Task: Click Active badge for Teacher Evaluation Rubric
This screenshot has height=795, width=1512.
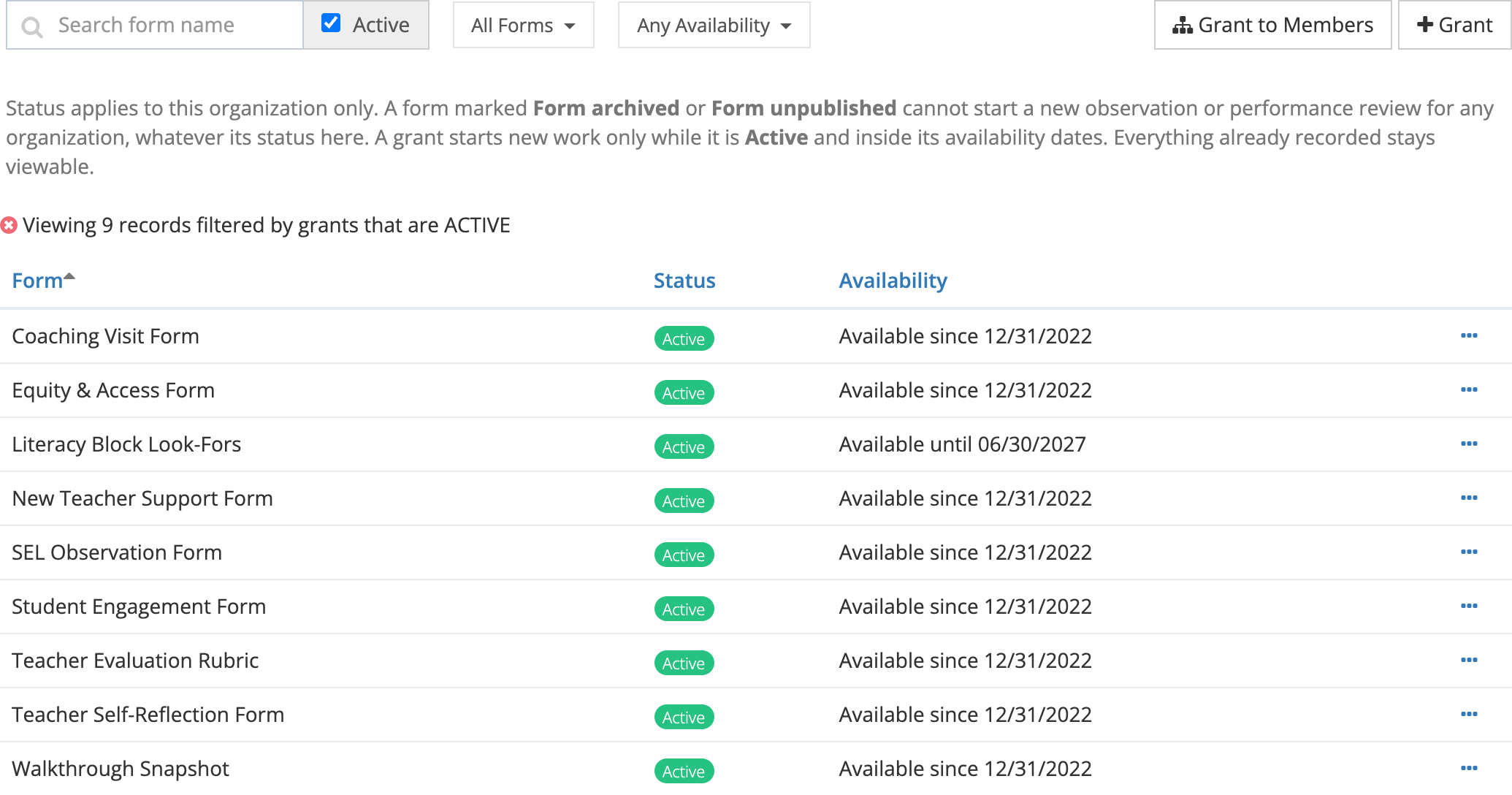Action: pyautogui.click(x=684, y=663)
